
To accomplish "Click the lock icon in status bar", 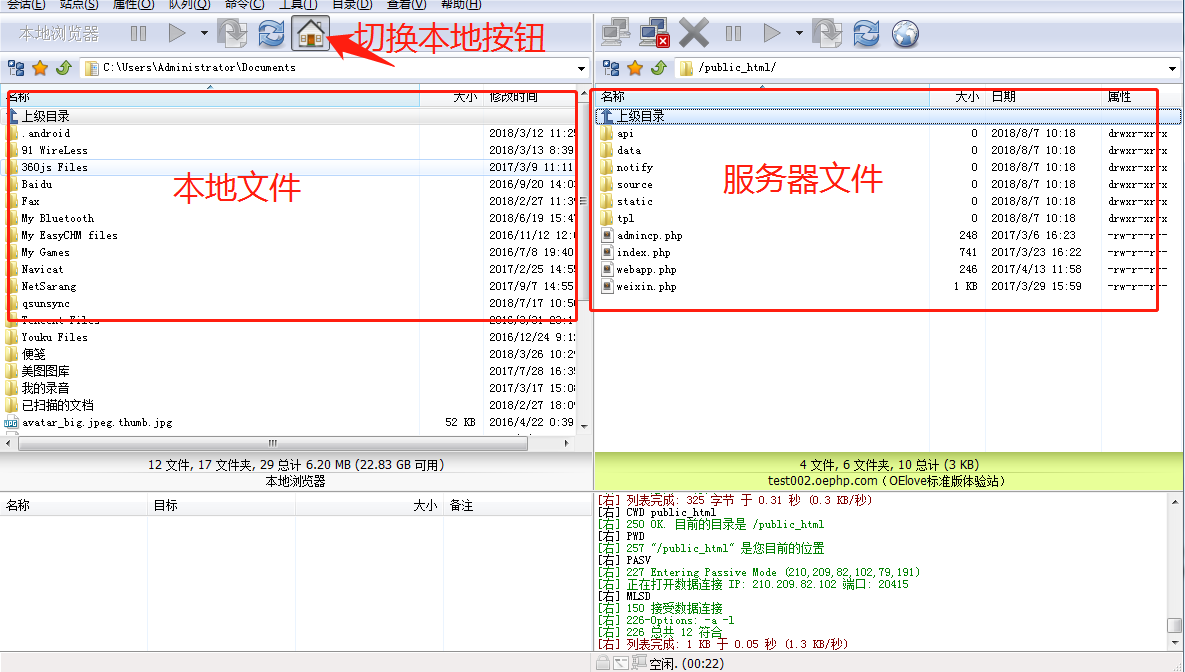I will [x=602, y=664].
